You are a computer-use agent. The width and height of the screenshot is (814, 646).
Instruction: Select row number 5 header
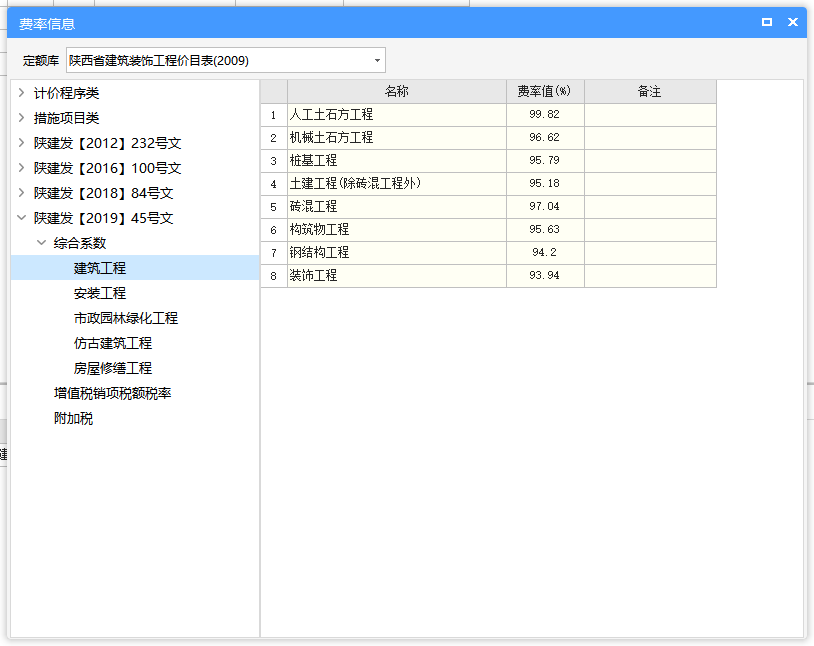click(x=274, y=206)
